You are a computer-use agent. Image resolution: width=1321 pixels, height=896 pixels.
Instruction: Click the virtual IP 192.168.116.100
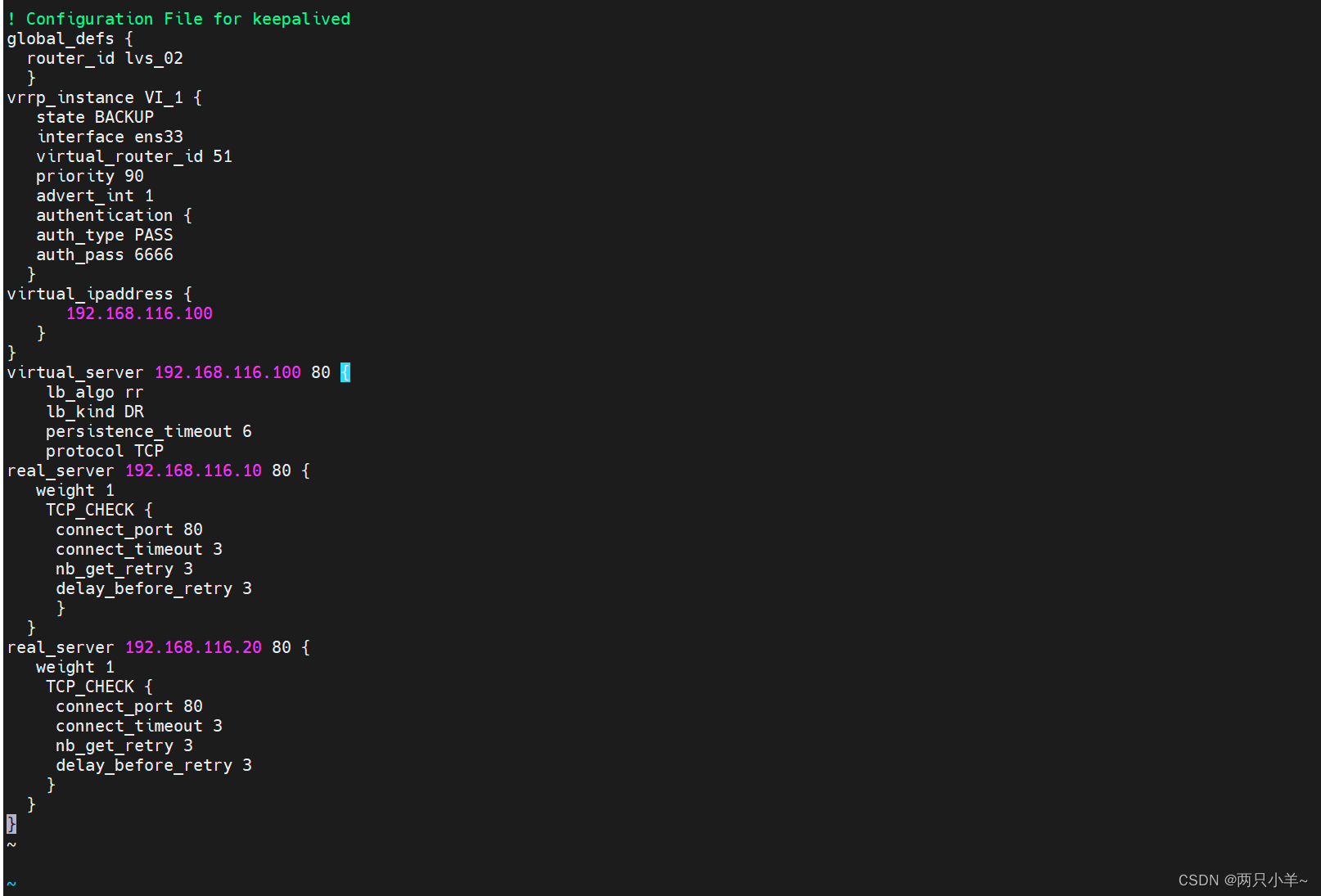coord(138,313)
